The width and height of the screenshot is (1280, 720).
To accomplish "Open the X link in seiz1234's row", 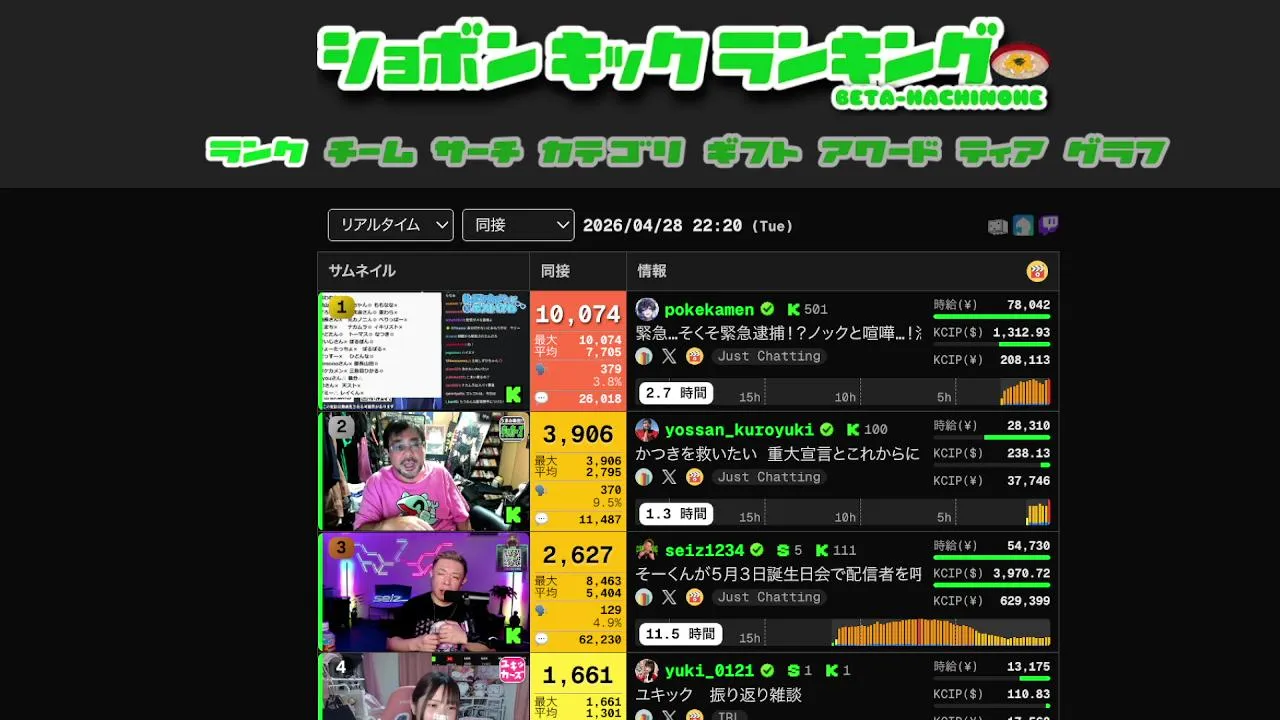I will [669, 597].
